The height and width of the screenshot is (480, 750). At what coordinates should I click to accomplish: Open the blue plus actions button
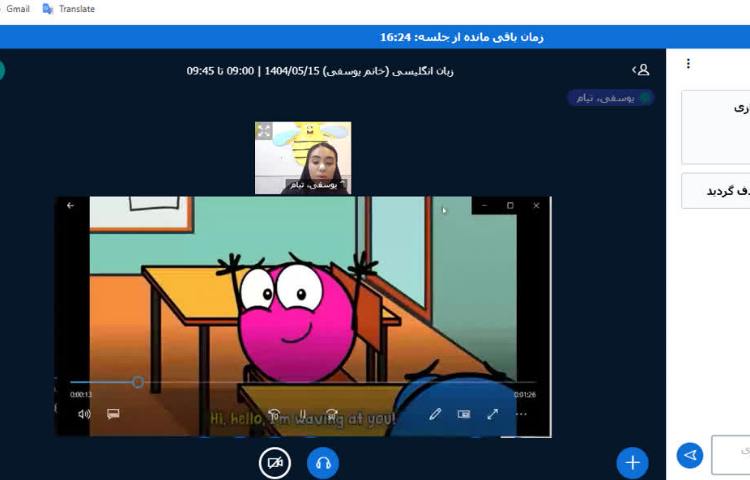pos(632,463)
